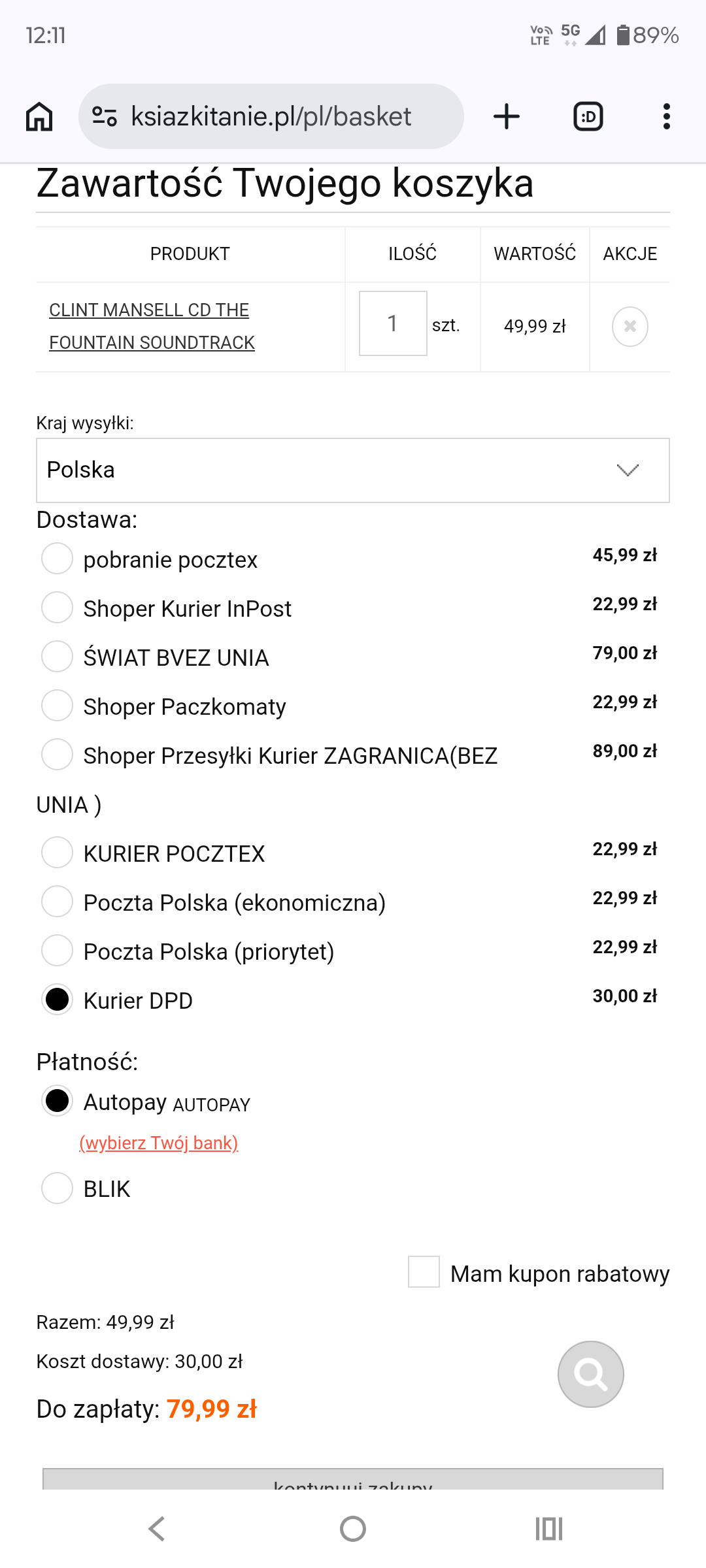Image resolution: width=706 pixels, height=1568 pixels.
Task: Tap the browser home icon
Action: 39,117
